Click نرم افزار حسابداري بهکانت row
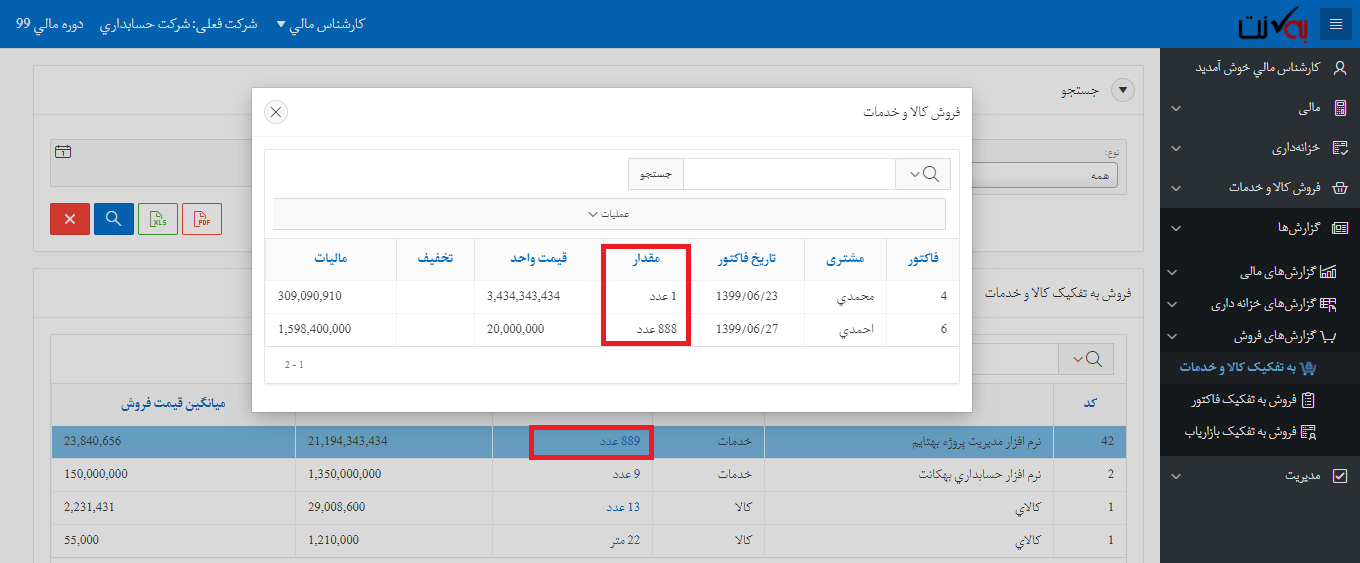 tap(589, 474)
